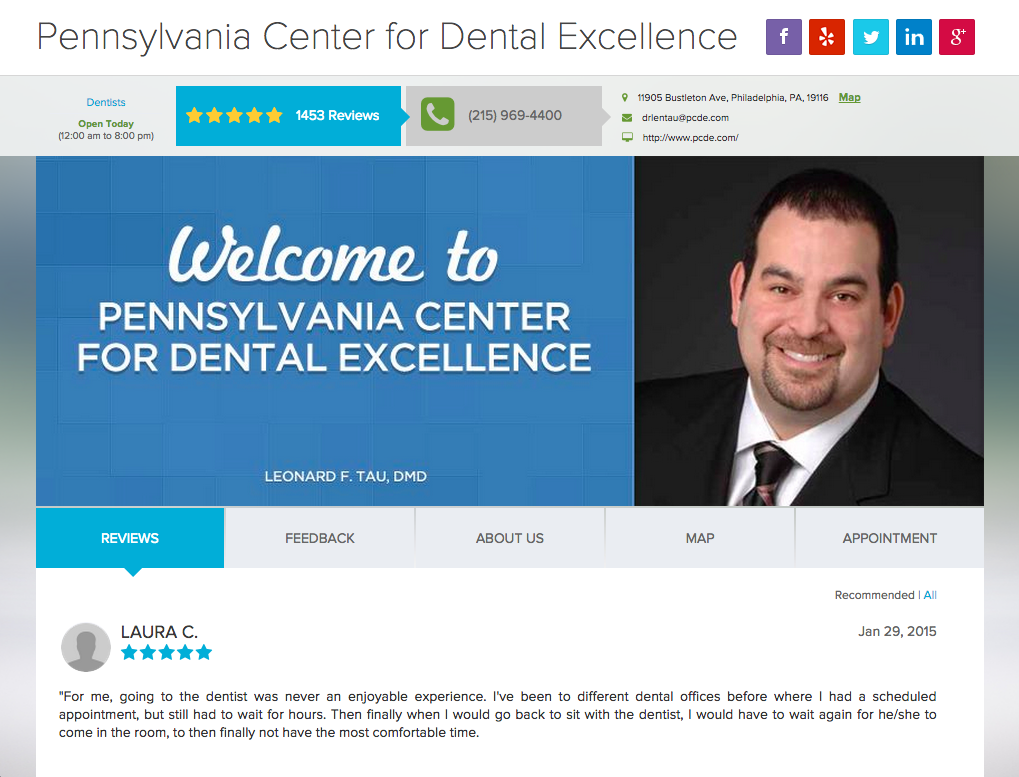Viewport: 1019px width, 777px height.
Task: Open the About Us tab
Action: click(x=510, y=538)
